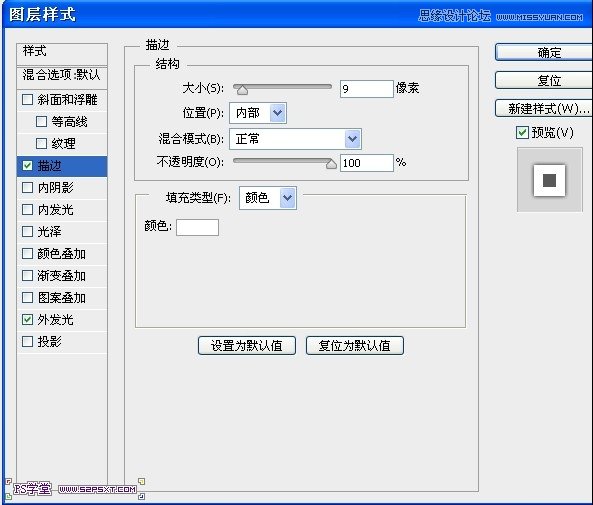
Task: Select the 外发光 style label
Action: coord(56,320)
